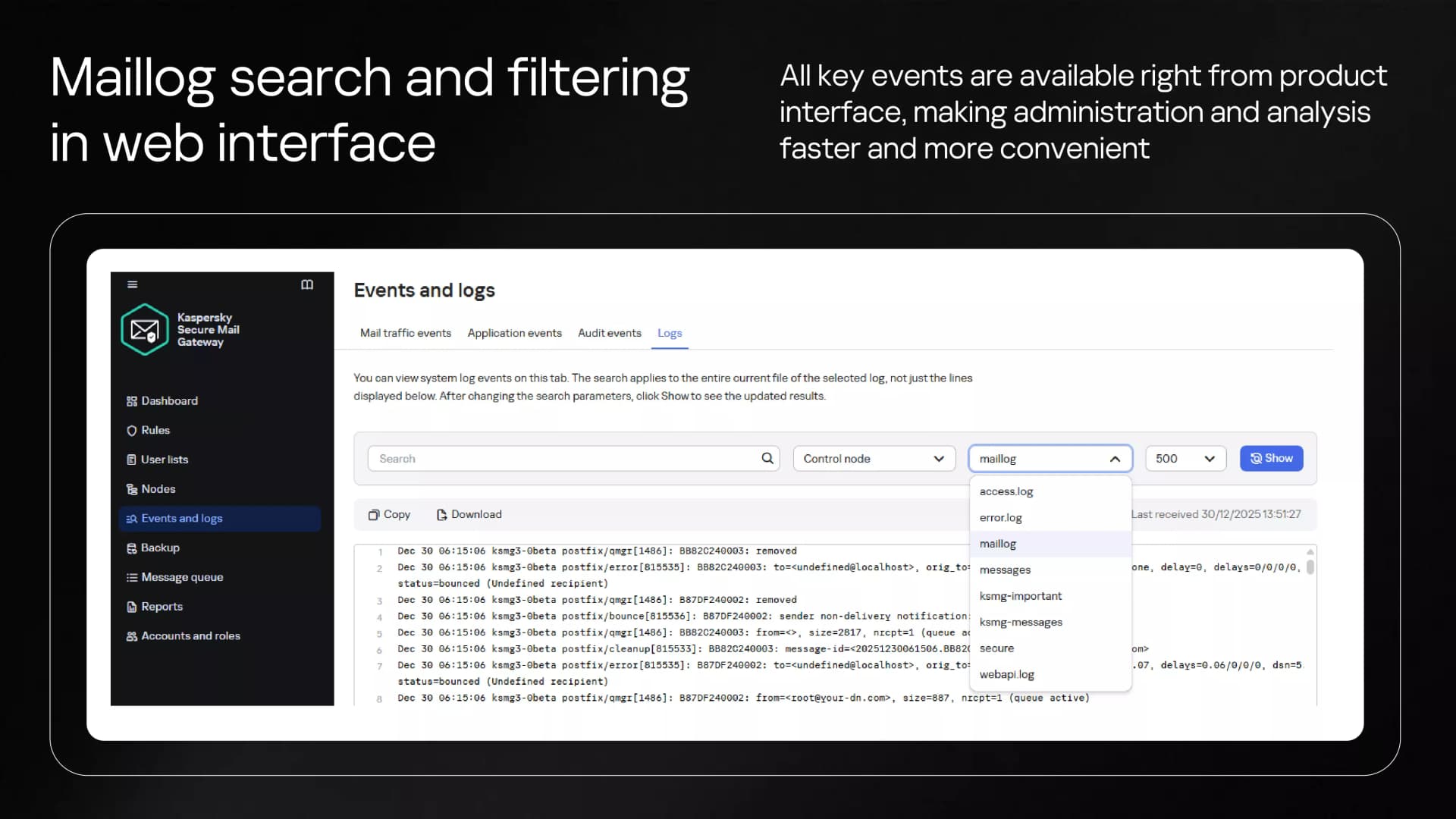This screenshot has width=1456, height=819.
Task: Open the Control node dropdown
Action: [874, 459]
